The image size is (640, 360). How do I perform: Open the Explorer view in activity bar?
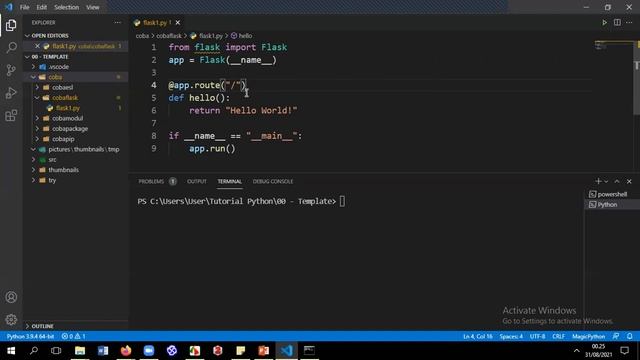coord(11,25)
